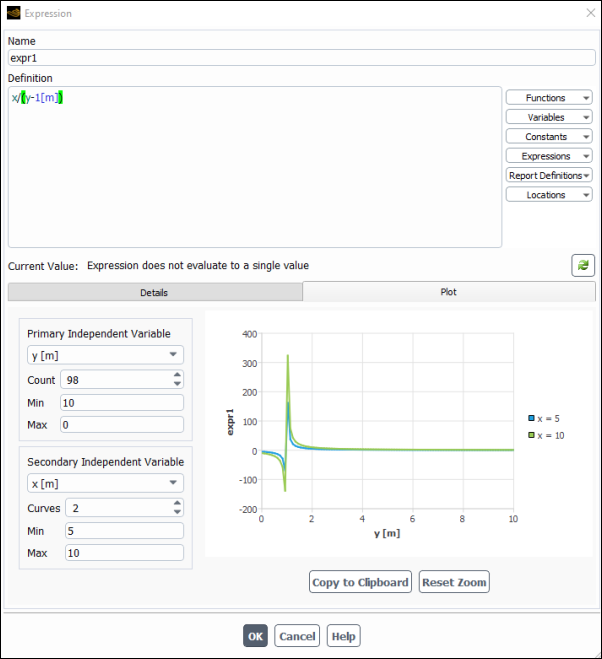
Task: Open the Expressions dropdown
Action: point(549,156)
